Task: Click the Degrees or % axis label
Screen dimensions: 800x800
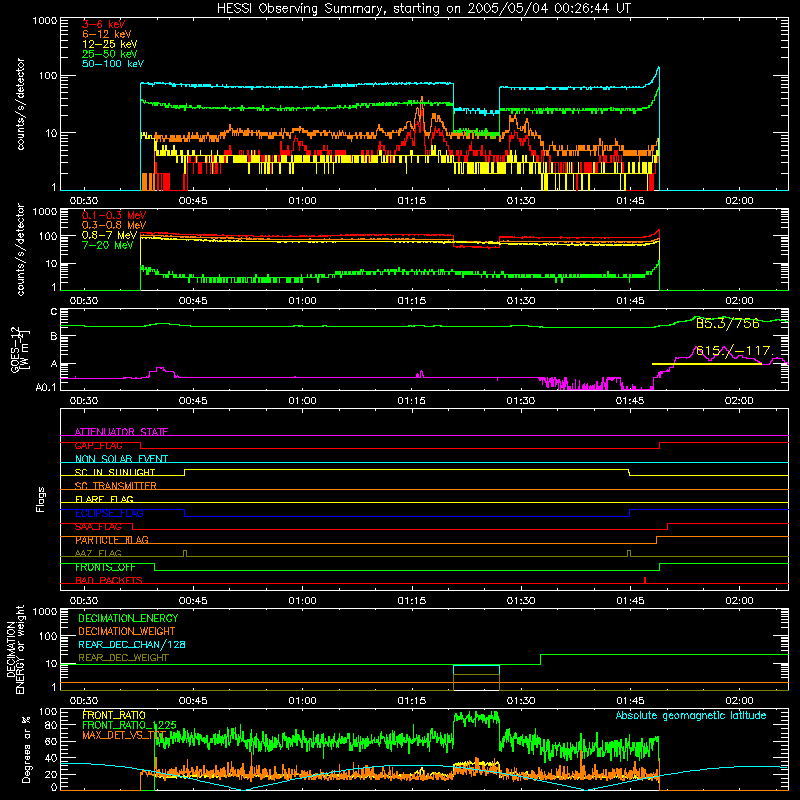Action: click(26, 749)
